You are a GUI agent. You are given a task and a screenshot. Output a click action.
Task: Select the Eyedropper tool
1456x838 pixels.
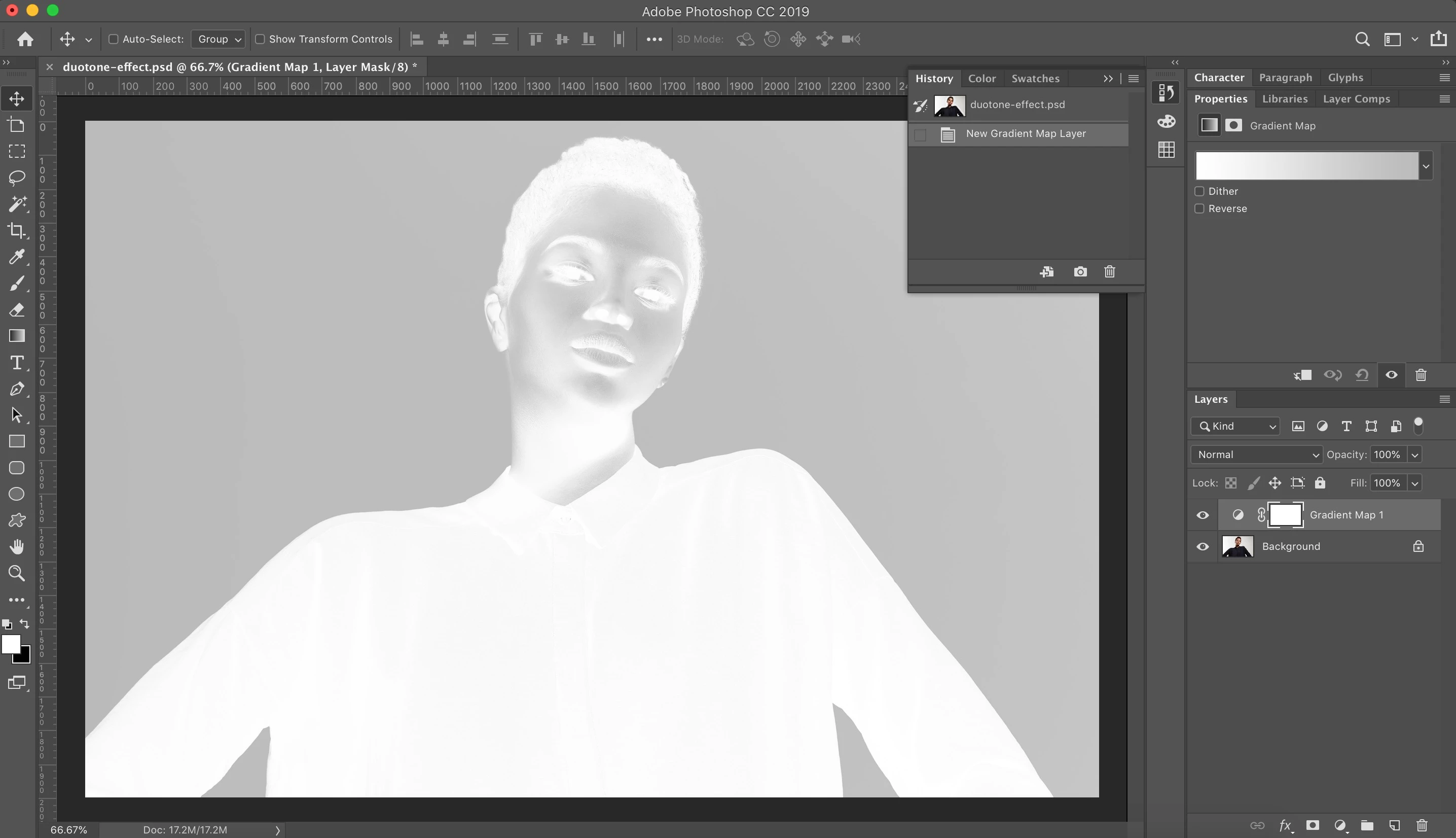click(x=17, y=257)
